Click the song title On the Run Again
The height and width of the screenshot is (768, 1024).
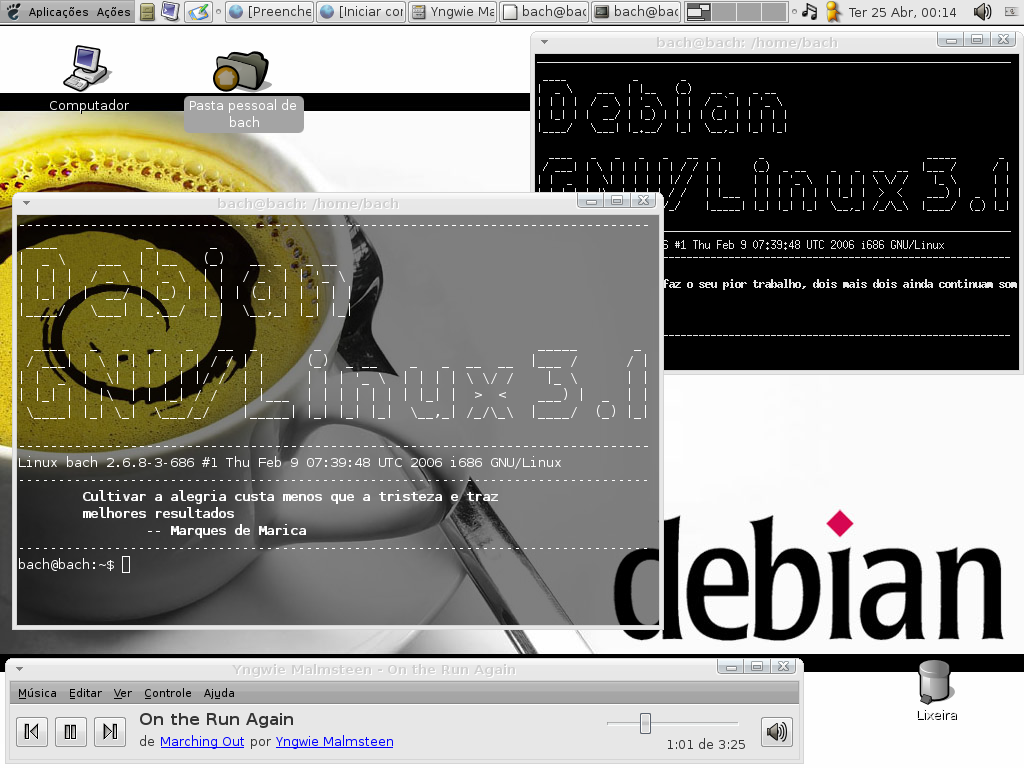point(216,719)
